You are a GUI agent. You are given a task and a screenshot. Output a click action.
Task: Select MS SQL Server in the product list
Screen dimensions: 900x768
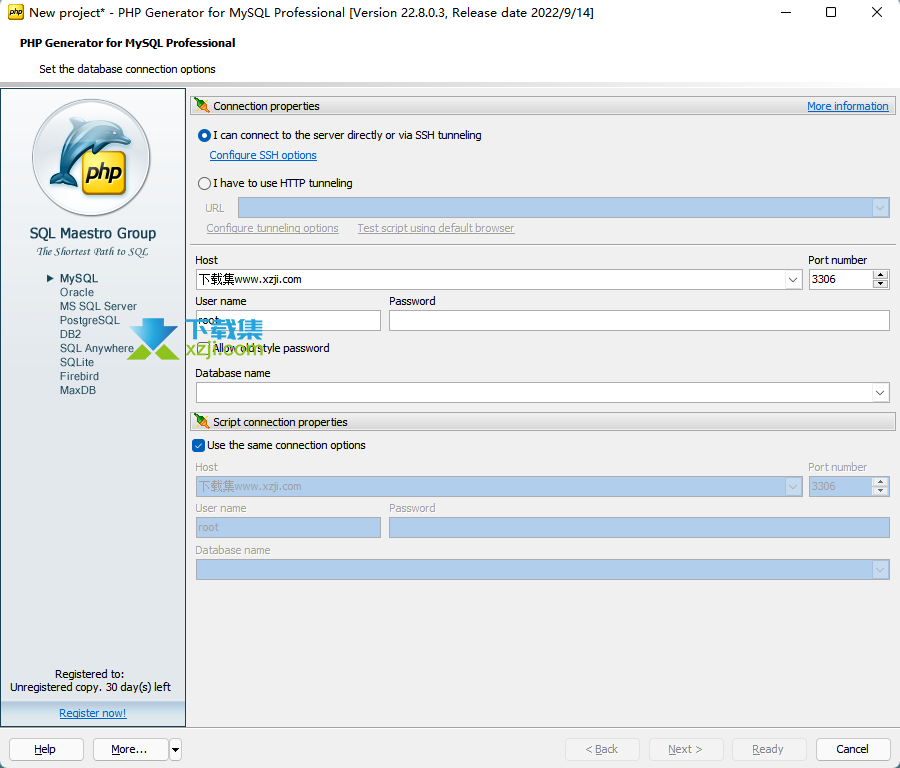coord(98,307)
